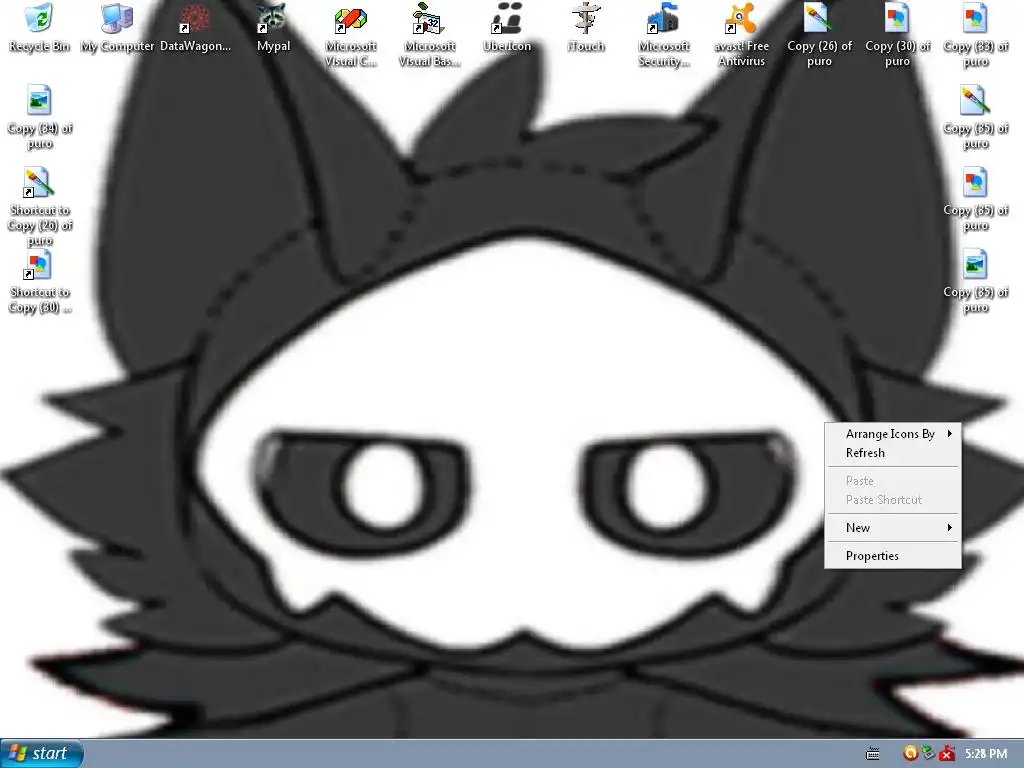The image size is (1024, 768).
Task: Select the Copy (34) of puro image file
Action: point(40,118)
